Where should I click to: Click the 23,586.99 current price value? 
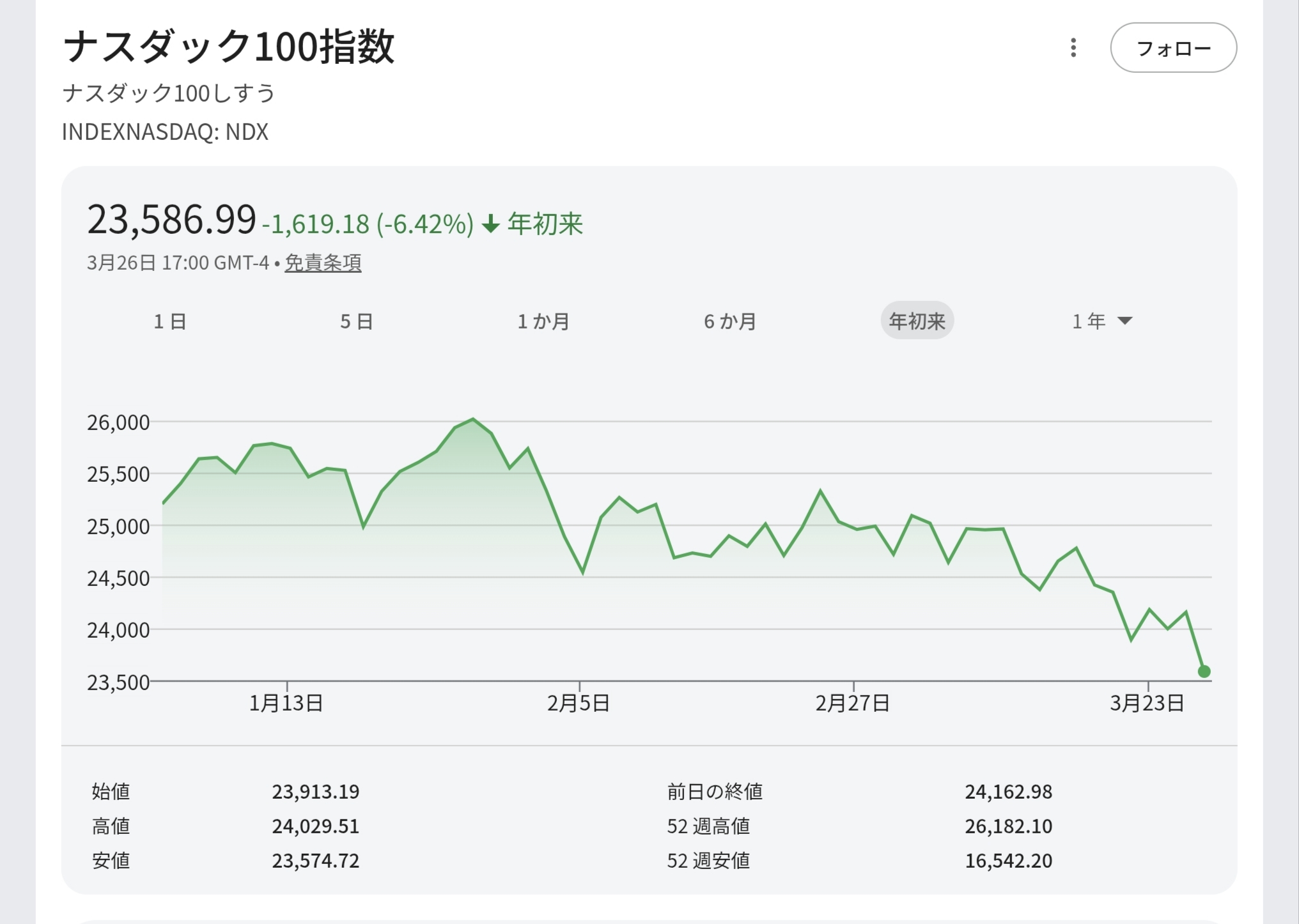[x=171, y=220]
